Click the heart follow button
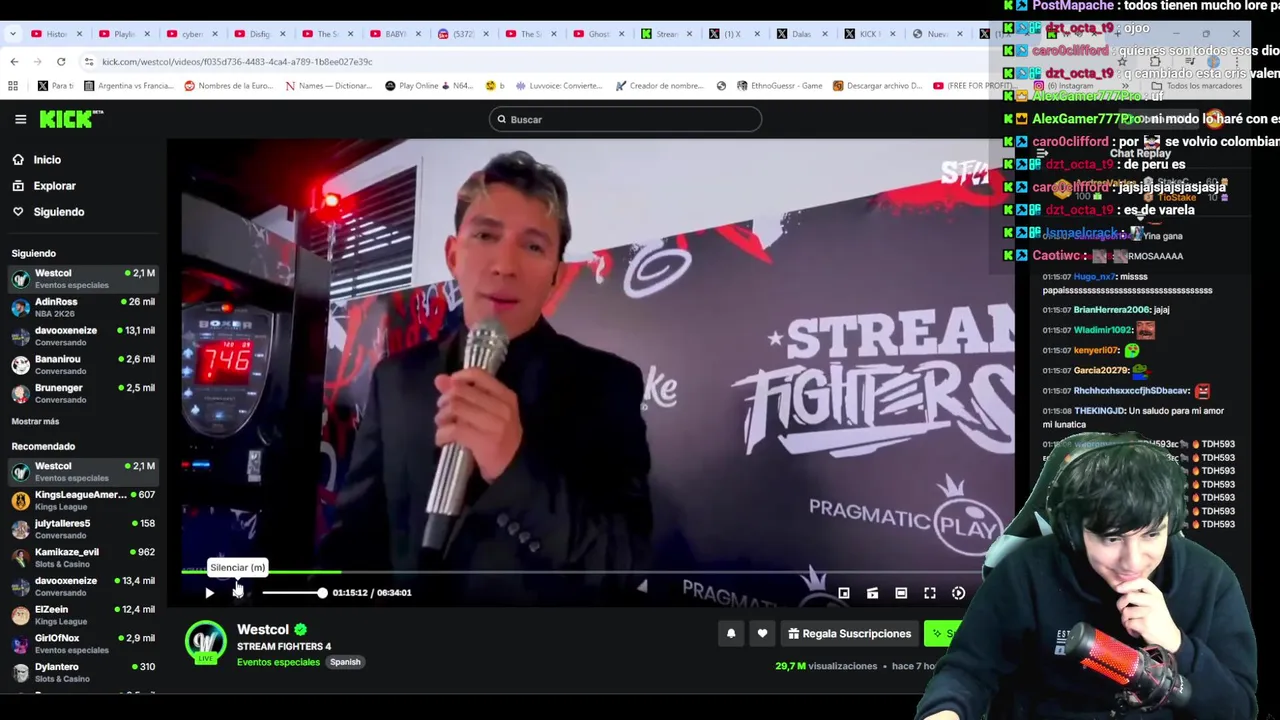Viewport: 1280px width, 720px height. pyautogui.click(x=762, y=633)
